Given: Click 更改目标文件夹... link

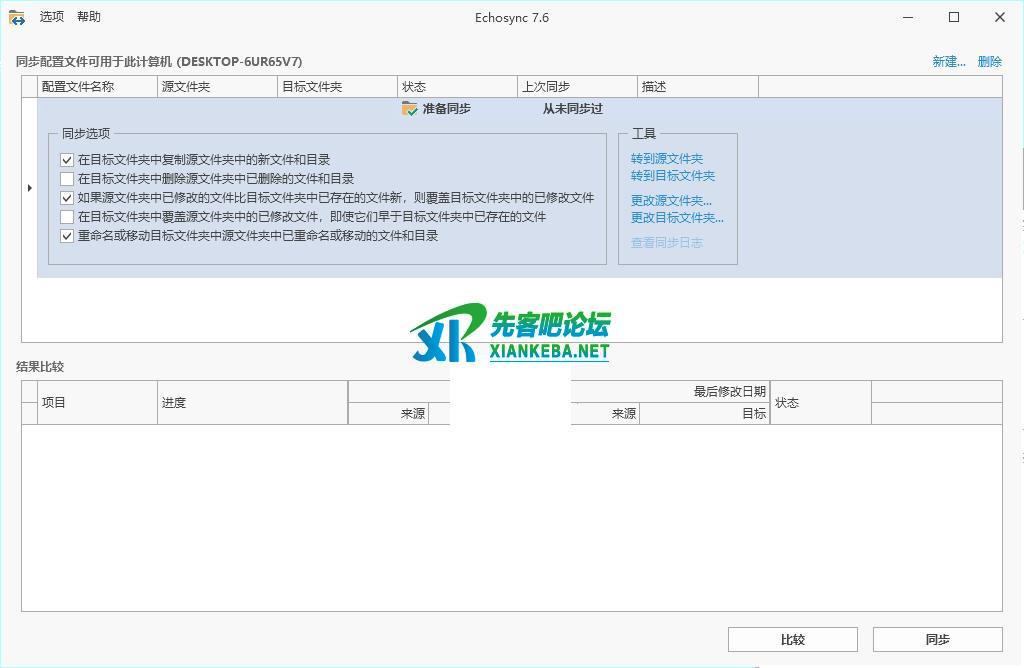Looking at the screenshot, I should [x=677, y=218].
